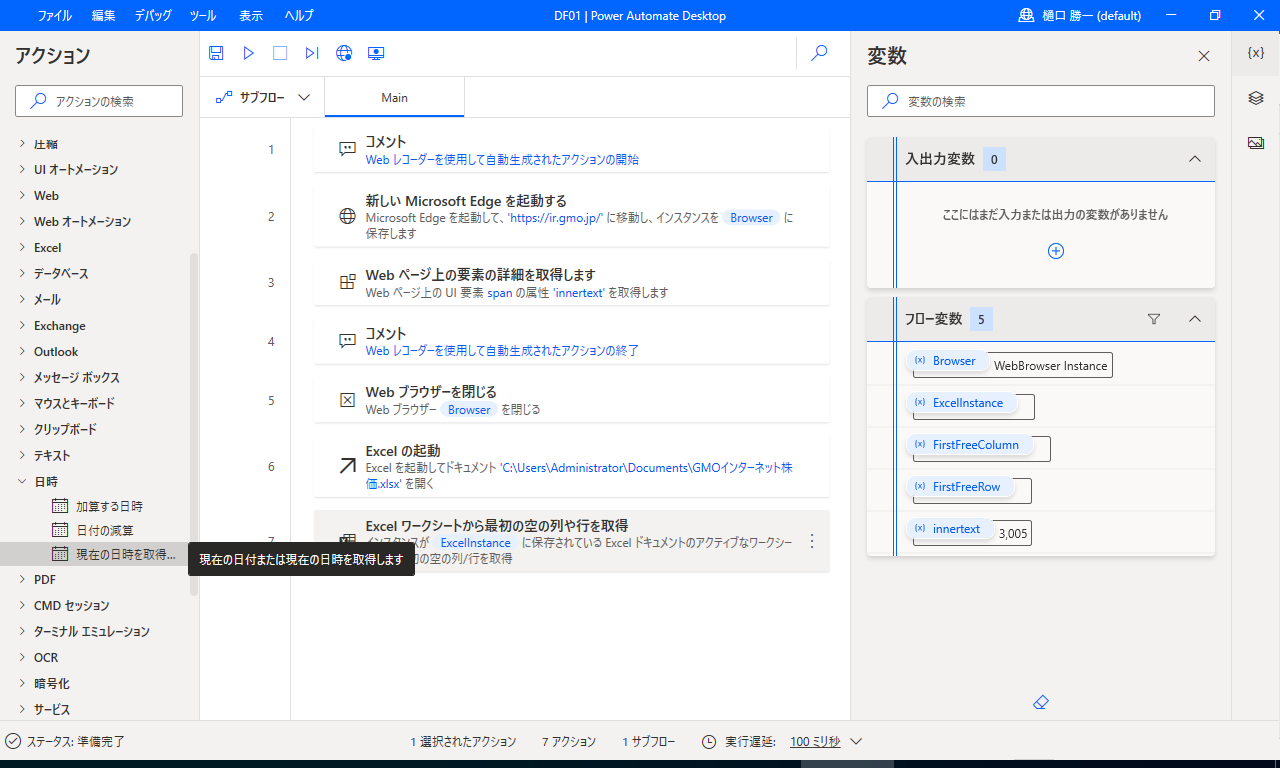
Task: Select the Main tab
Action: [394, 98]
